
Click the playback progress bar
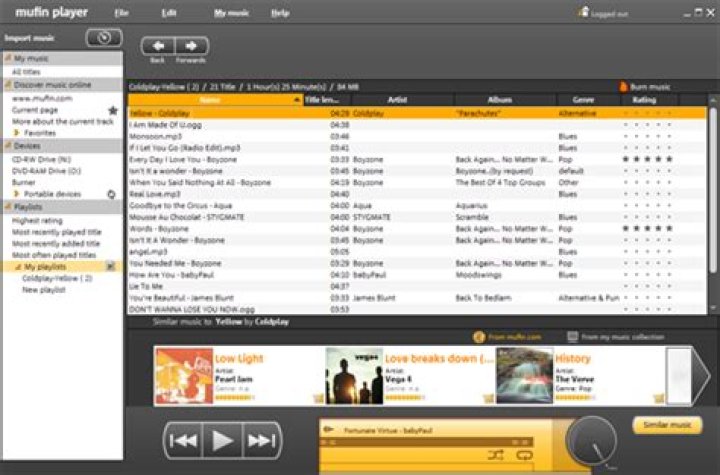(x=426, y=442)
